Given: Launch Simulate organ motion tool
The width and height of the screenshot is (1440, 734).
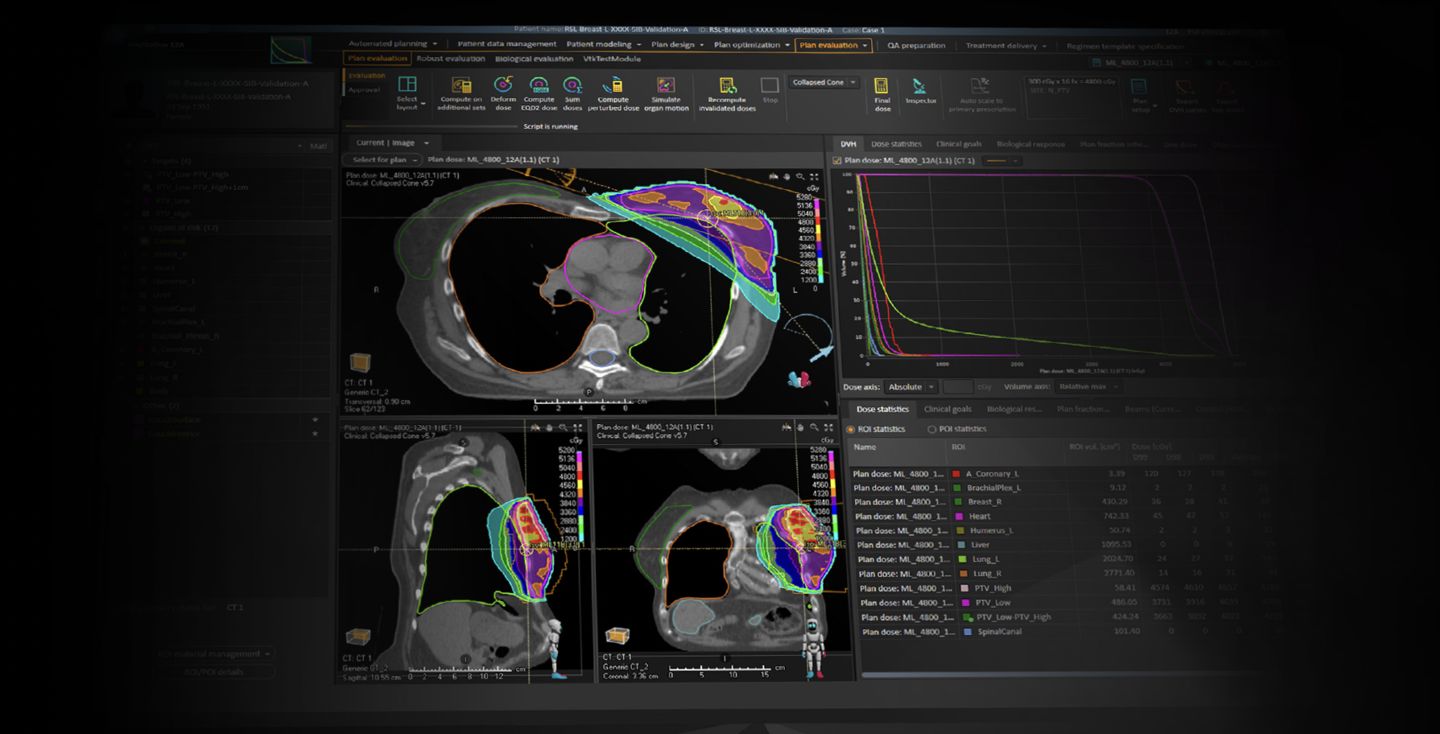Looking at the screenshot, I should [x=665, y=86].
